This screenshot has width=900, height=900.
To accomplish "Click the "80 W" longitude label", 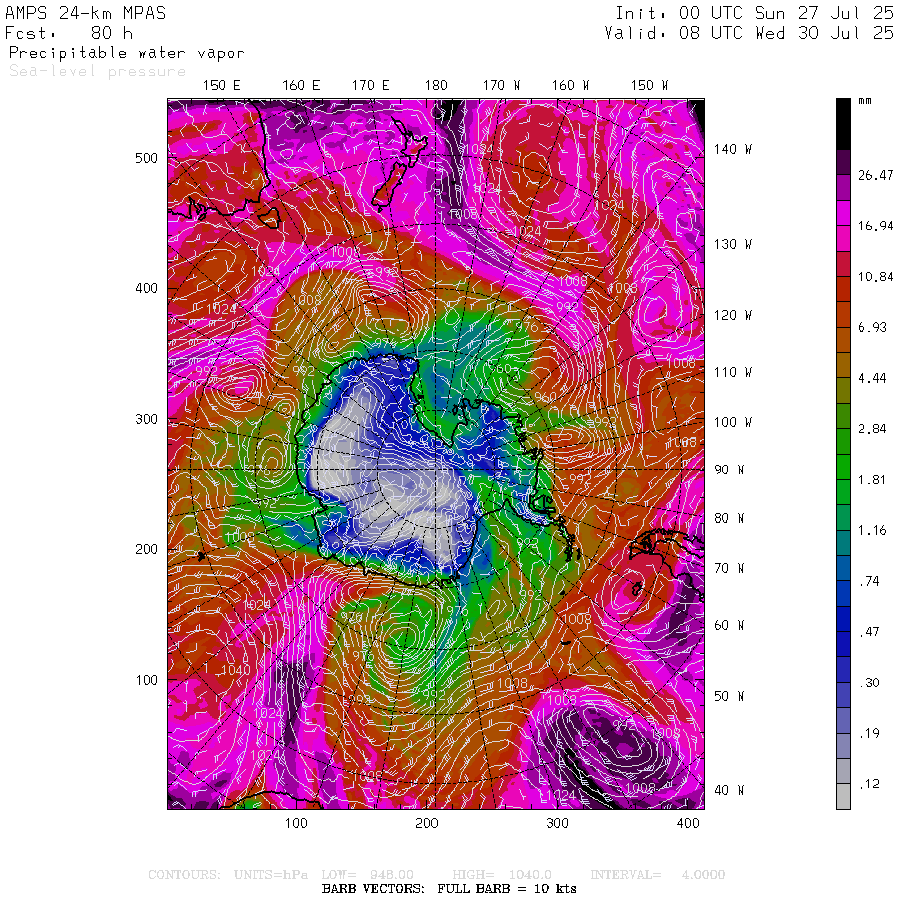I will click(729, 518).
